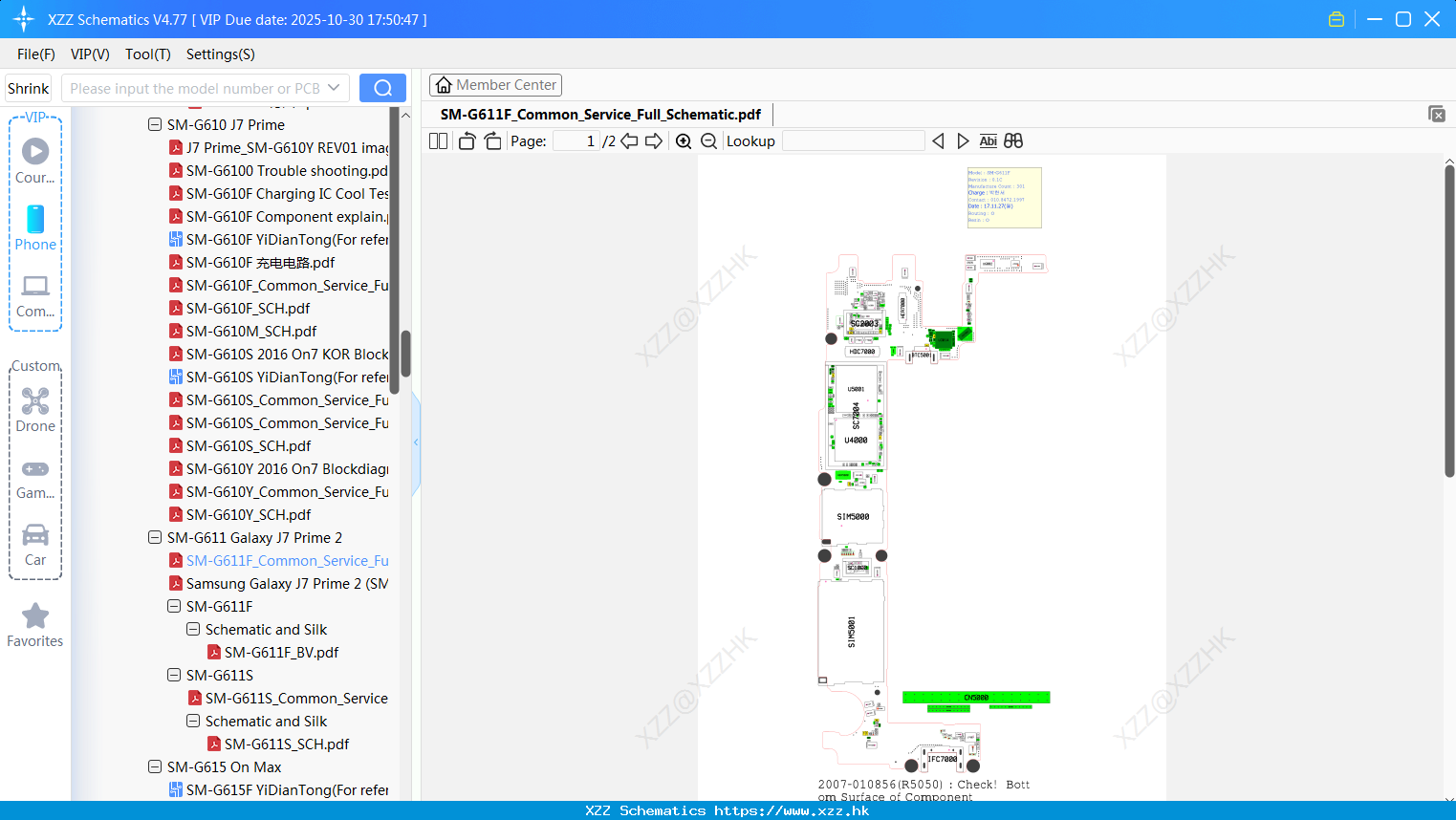The width and height of the screenshot is (1456, 820).
Task: Select the Phone category
Action: click(35, 227)
